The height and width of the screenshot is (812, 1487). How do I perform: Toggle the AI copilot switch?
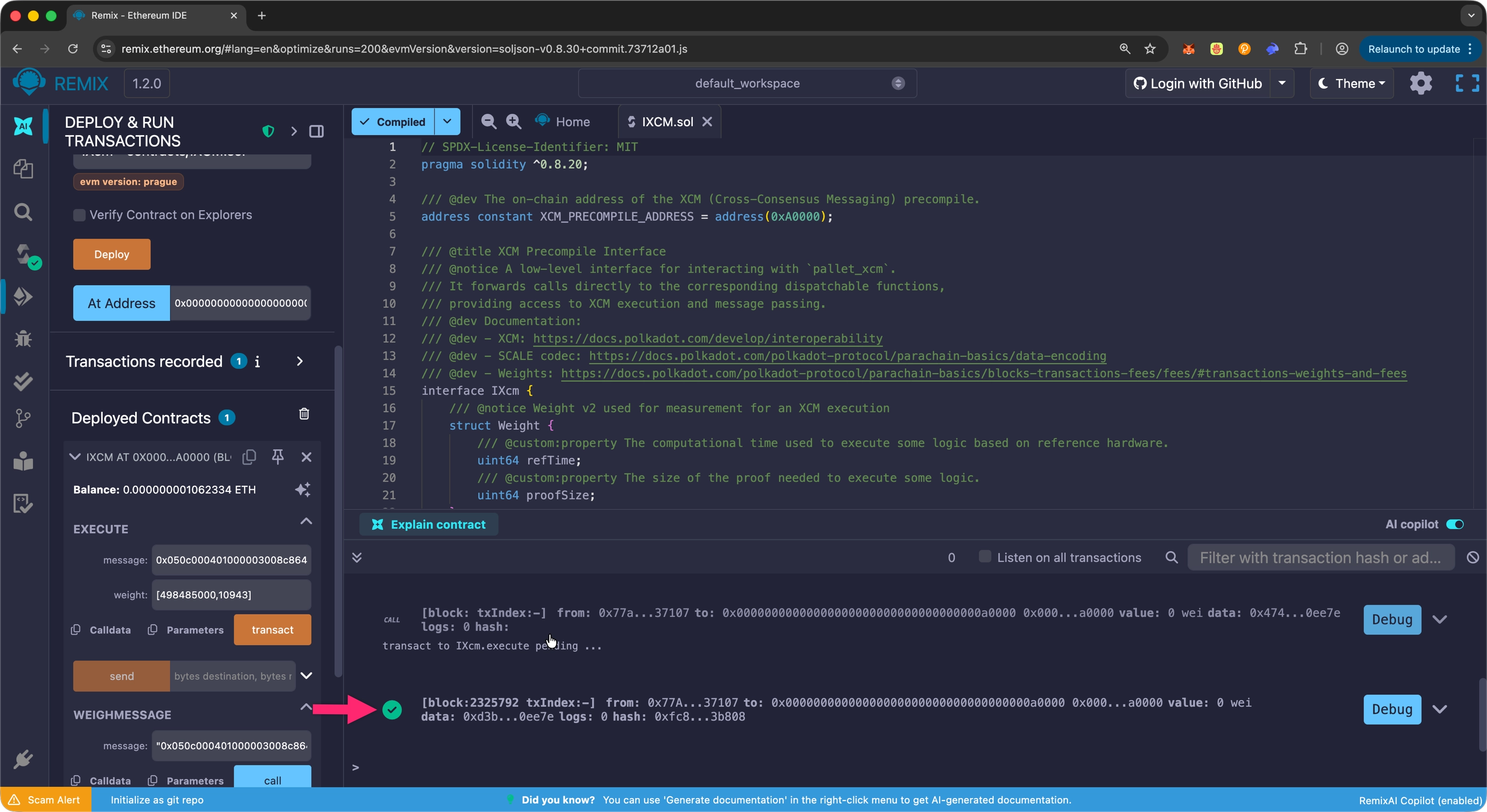[1455, 524]
